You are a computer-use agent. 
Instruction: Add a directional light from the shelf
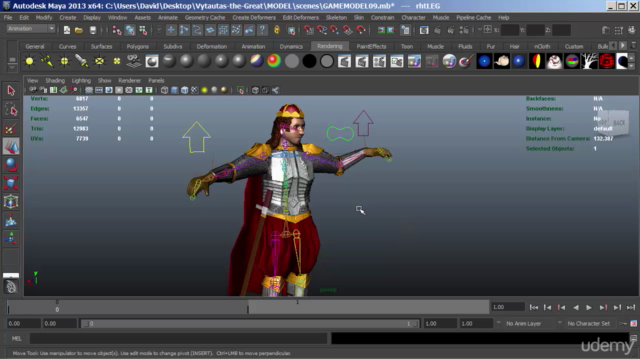point(47,61)
